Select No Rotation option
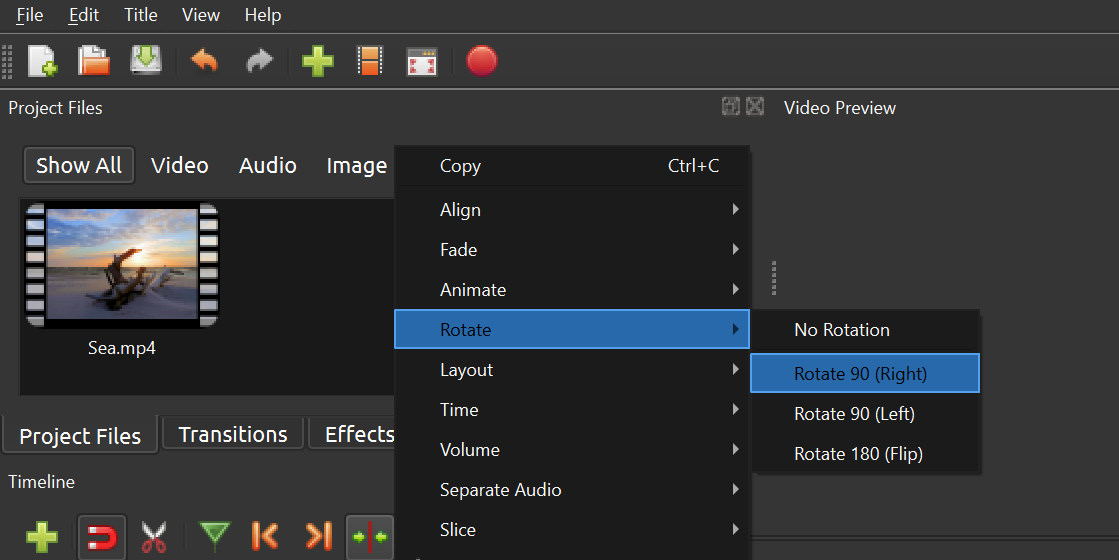The image size is (1119, 560). tap(841, 330)
